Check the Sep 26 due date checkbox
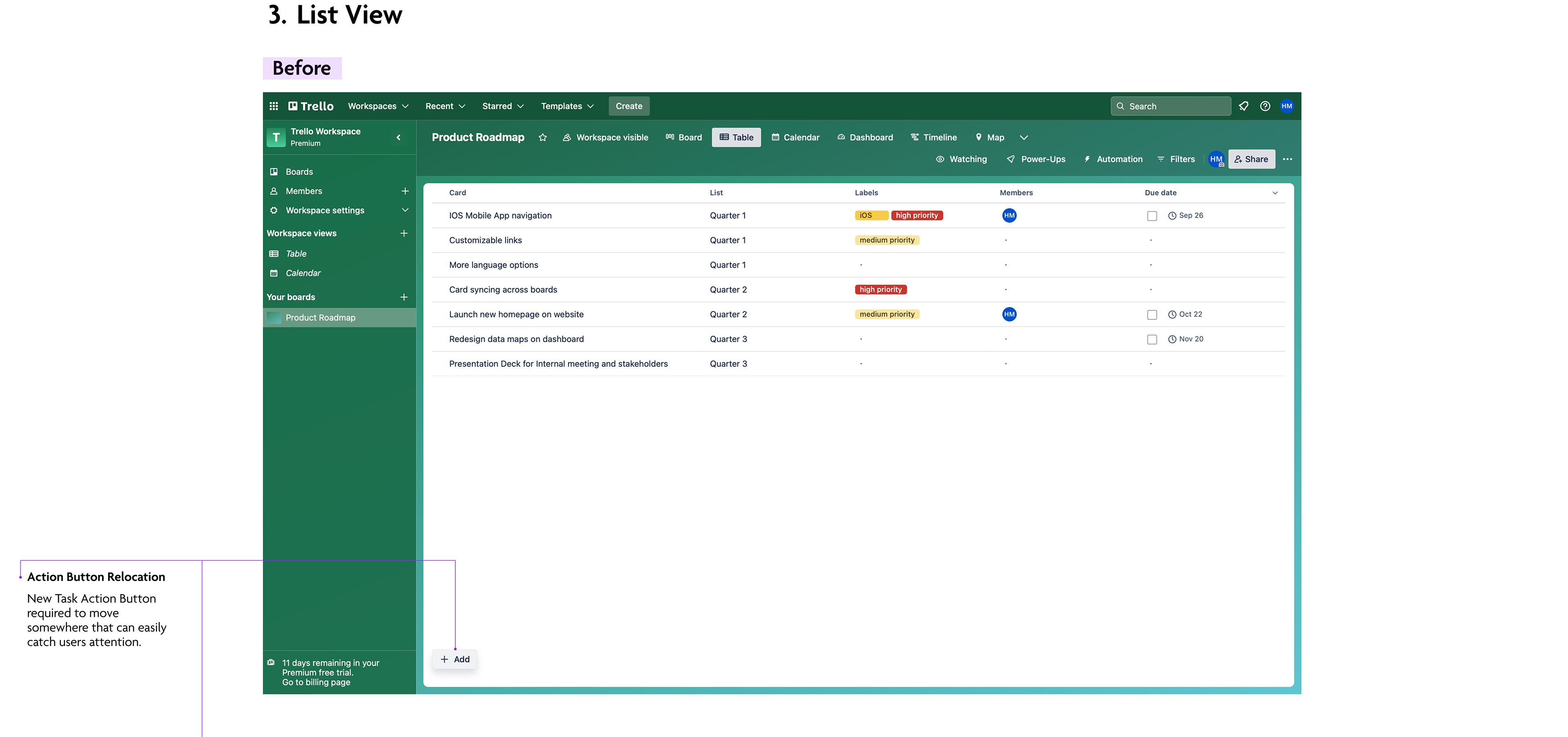Image resolution: width=1568 pixels, height=737 pixels. [x=1151, y=216]
